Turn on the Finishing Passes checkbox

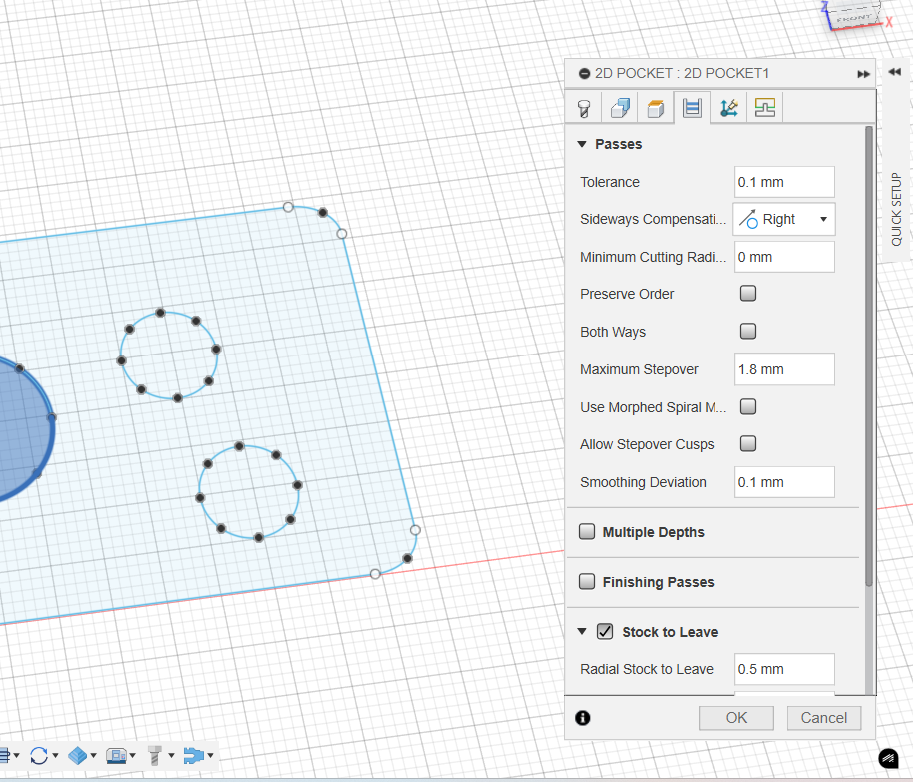(587, 582)
